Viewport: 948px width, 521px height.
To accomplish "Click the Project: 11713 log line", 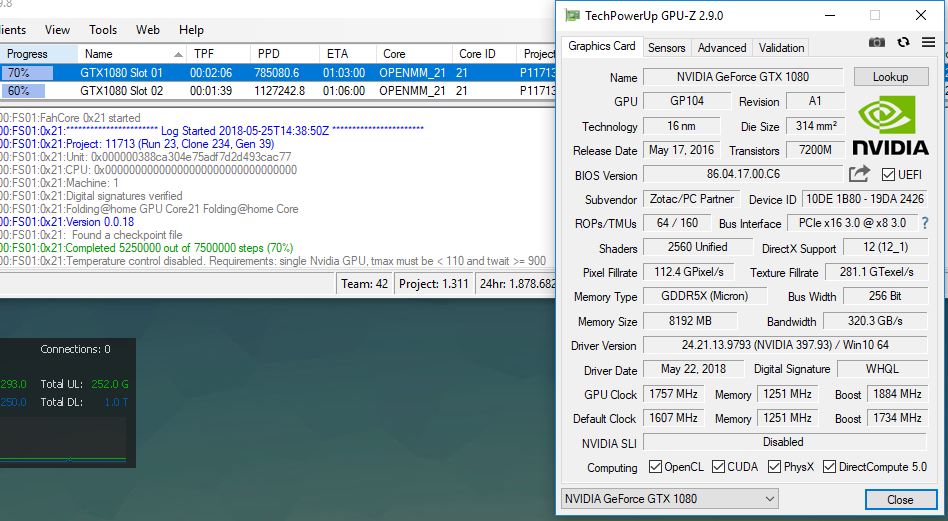I will (137, 144).
